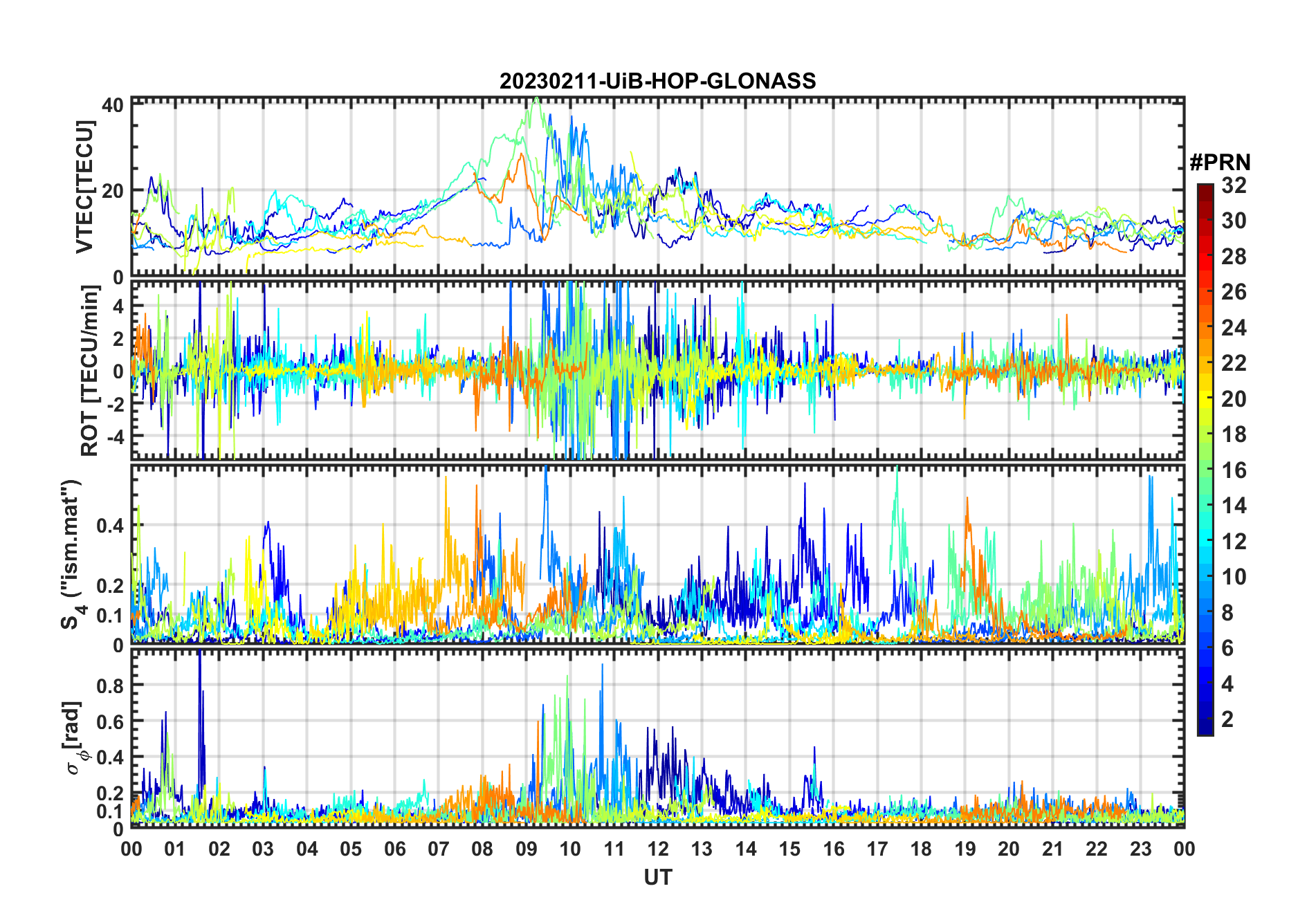
Task: Click x-axis tick label 06
Action: tap(395, 849)
